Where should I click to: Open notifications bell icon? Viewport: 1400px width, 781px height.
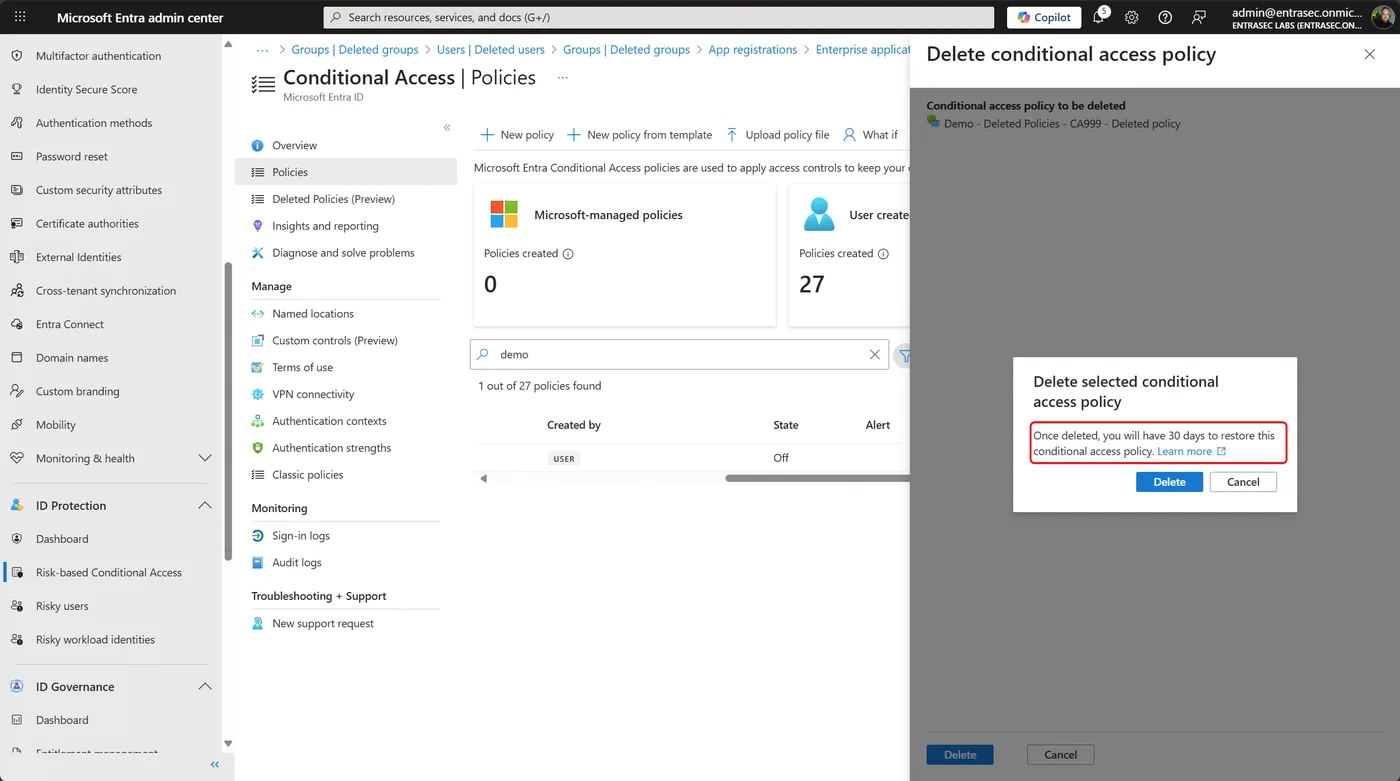click(x=1099, y=17)
